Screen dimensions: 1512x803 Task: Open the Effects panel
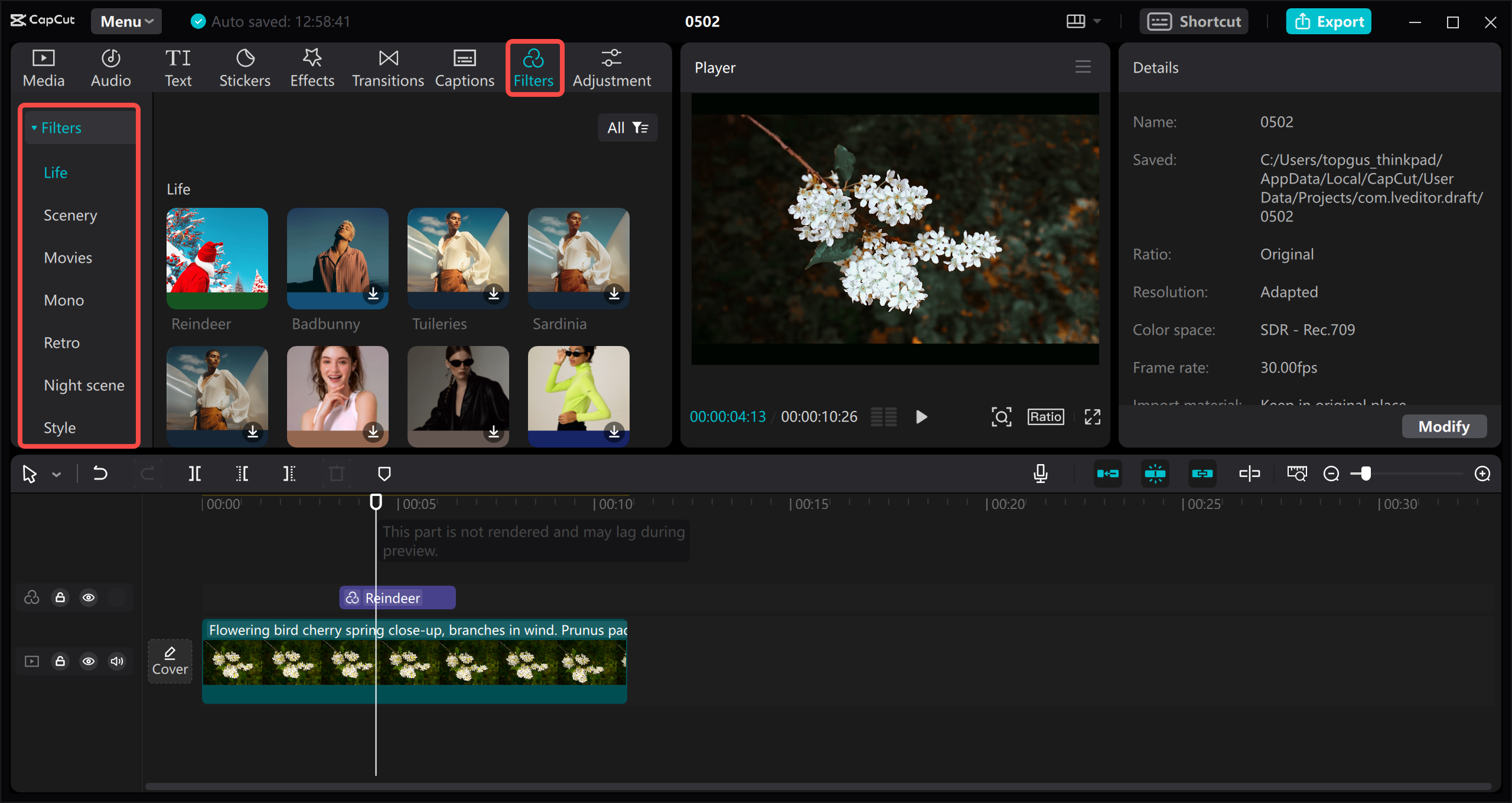[x=312, y=67]
